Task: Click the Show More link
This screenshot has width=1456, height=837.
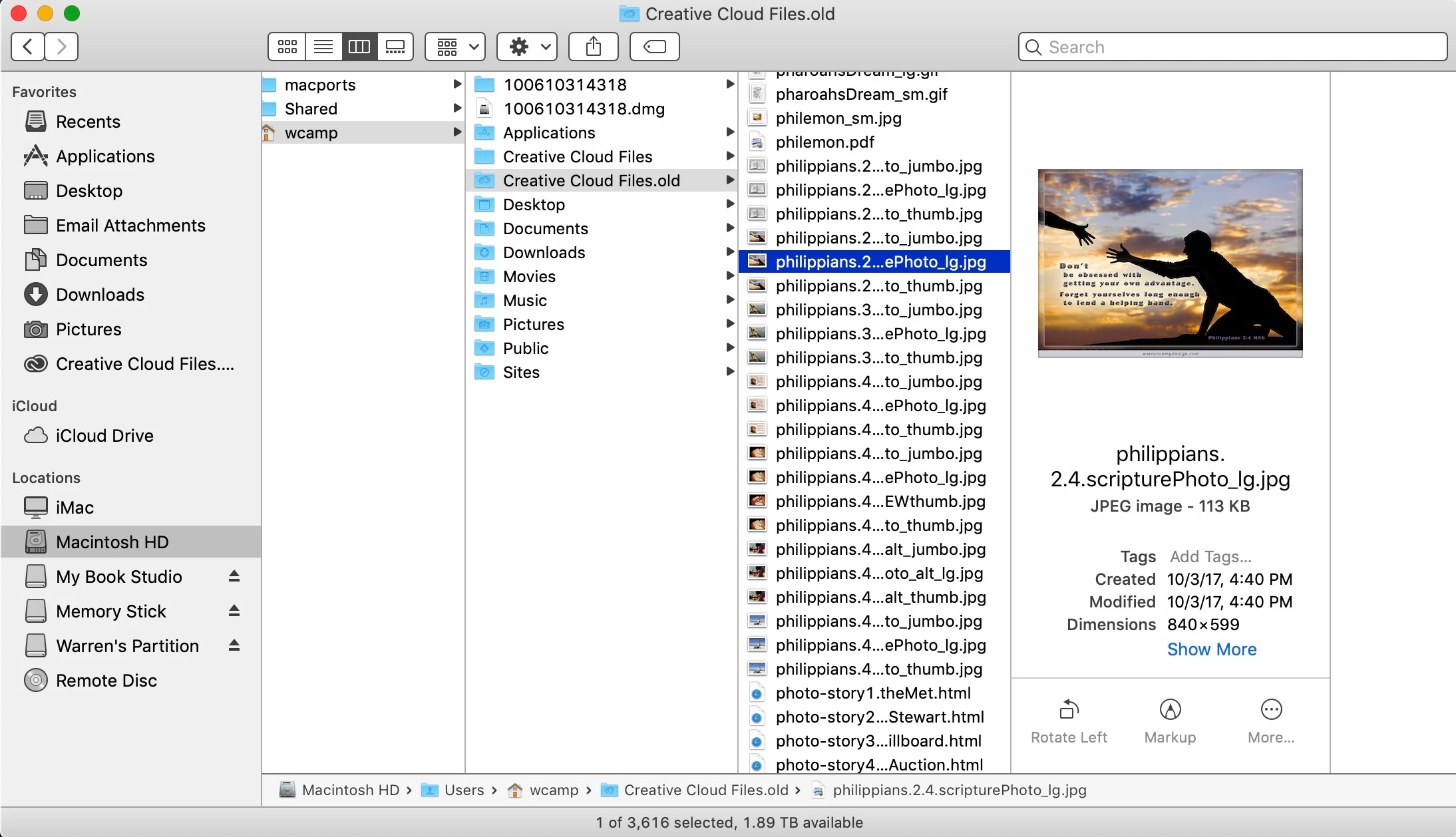Action: [1211, 649]
